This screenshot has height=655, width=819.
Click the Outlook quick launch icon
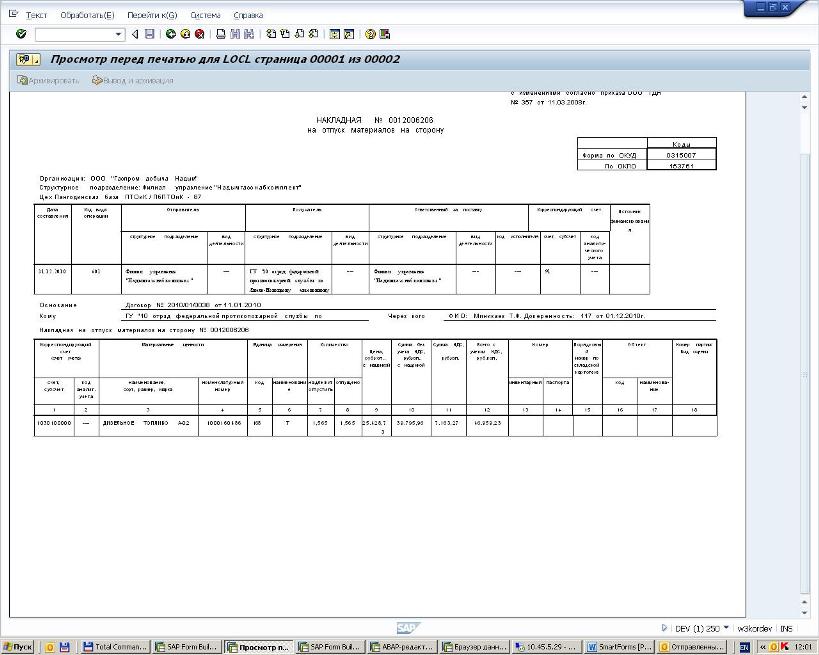pyautogui.click(x=50, y=647)
